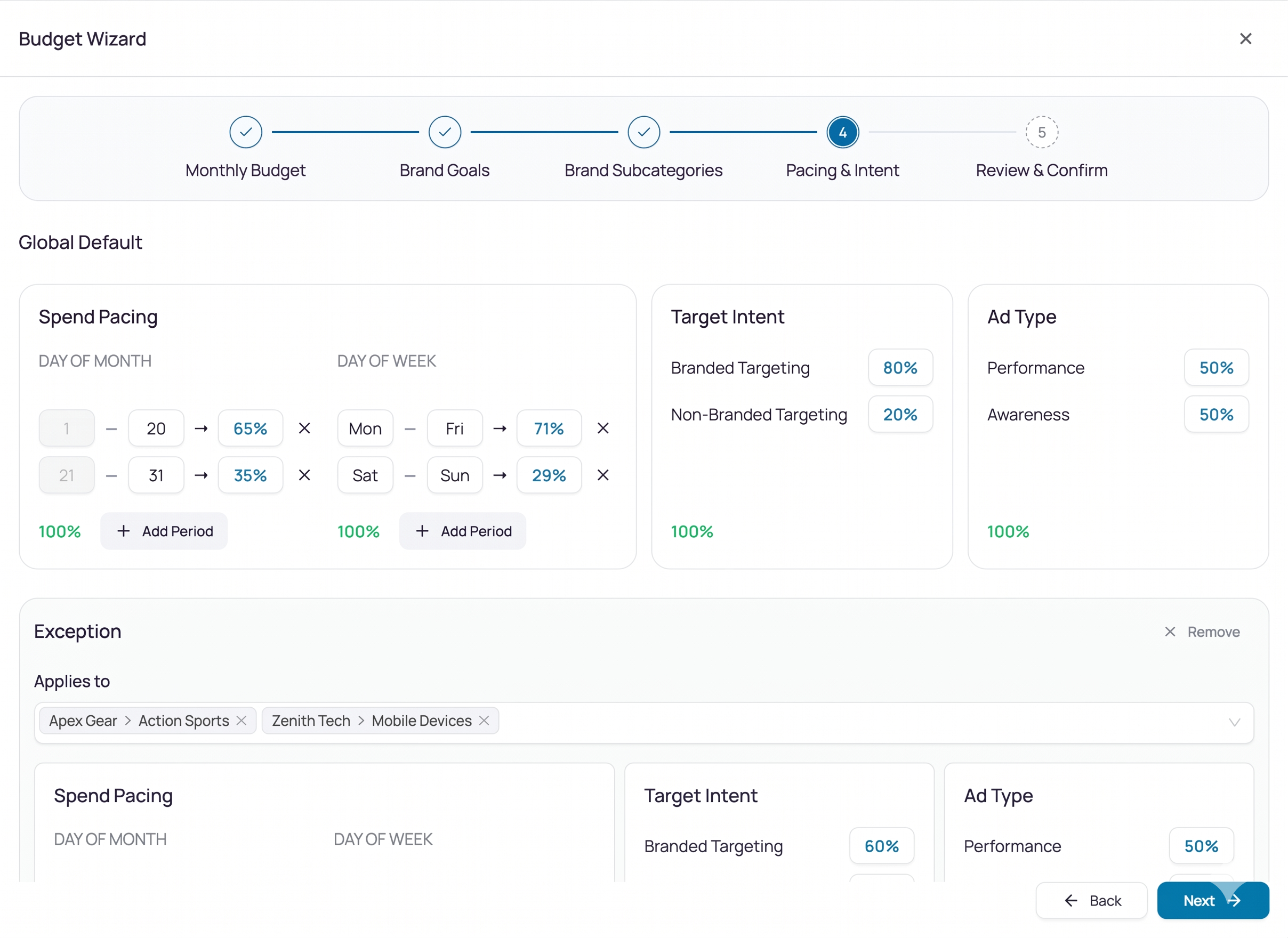Open the Sun end-day selector
This screenshot has width=1288, height=938.
(x=455, y=475)
